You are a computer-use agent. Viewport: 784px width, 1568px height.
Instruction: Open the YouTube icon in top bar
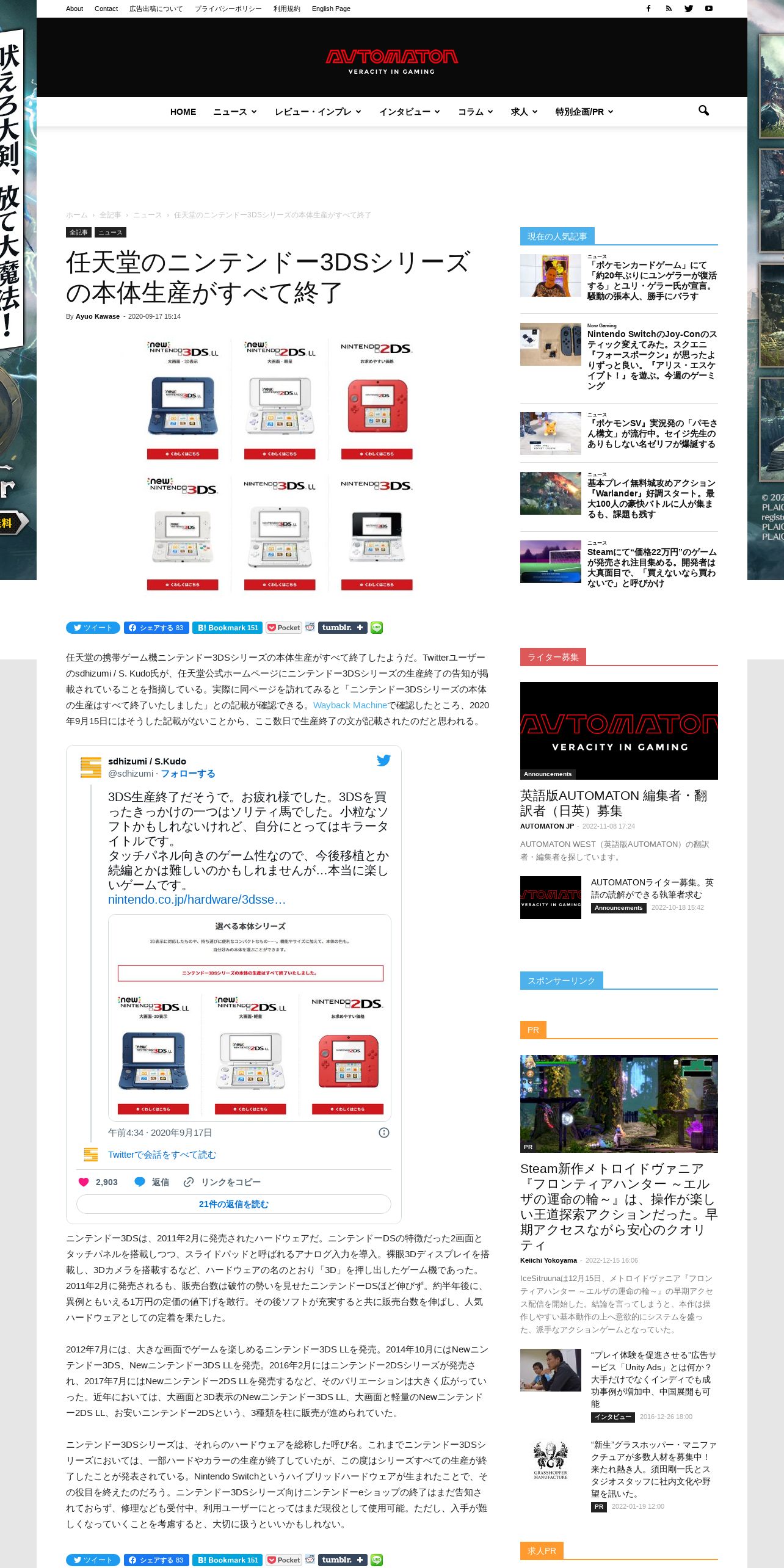click(709, 9)
